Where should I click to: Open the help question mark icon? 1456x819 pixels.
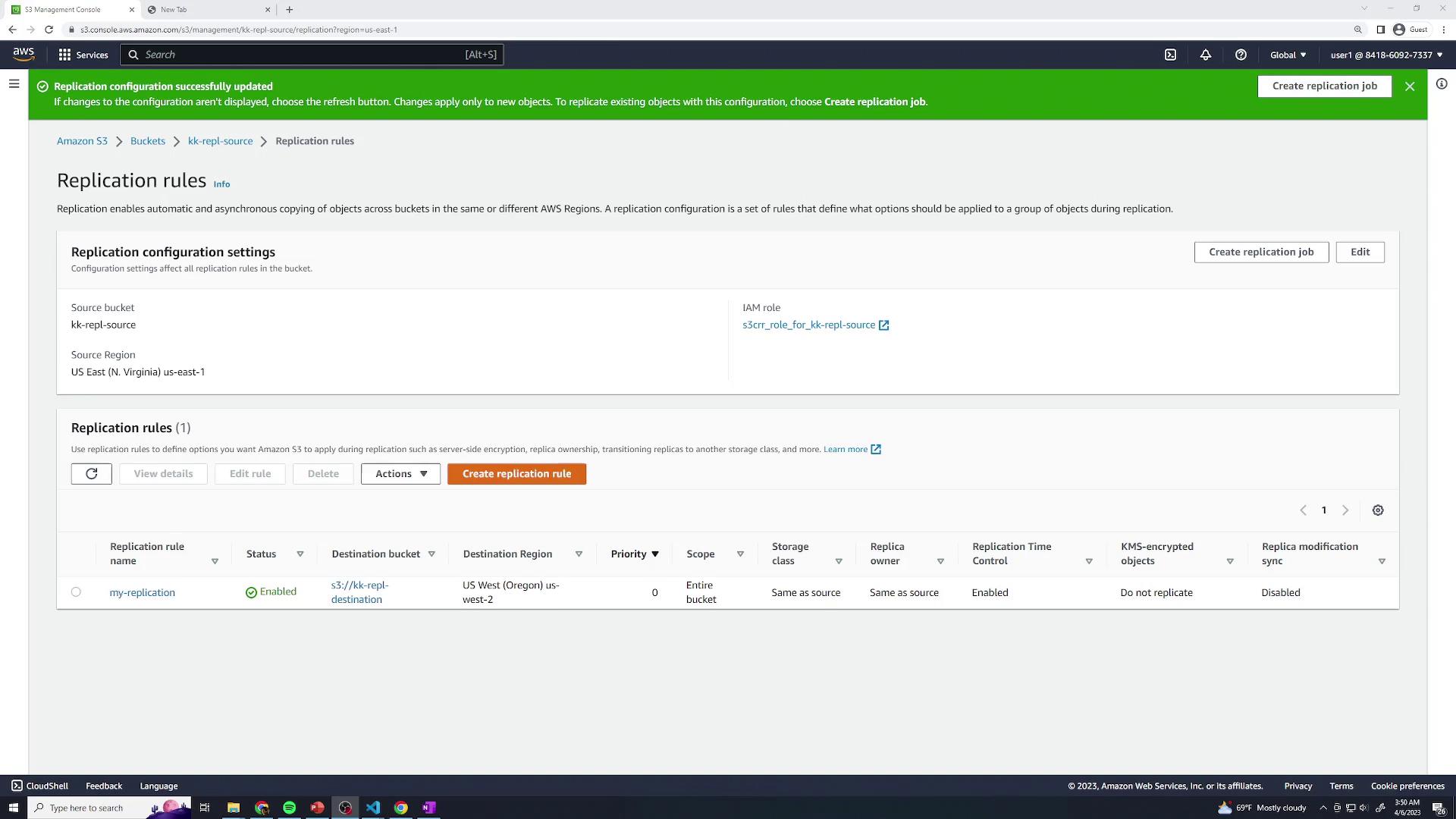(1241, 55)
